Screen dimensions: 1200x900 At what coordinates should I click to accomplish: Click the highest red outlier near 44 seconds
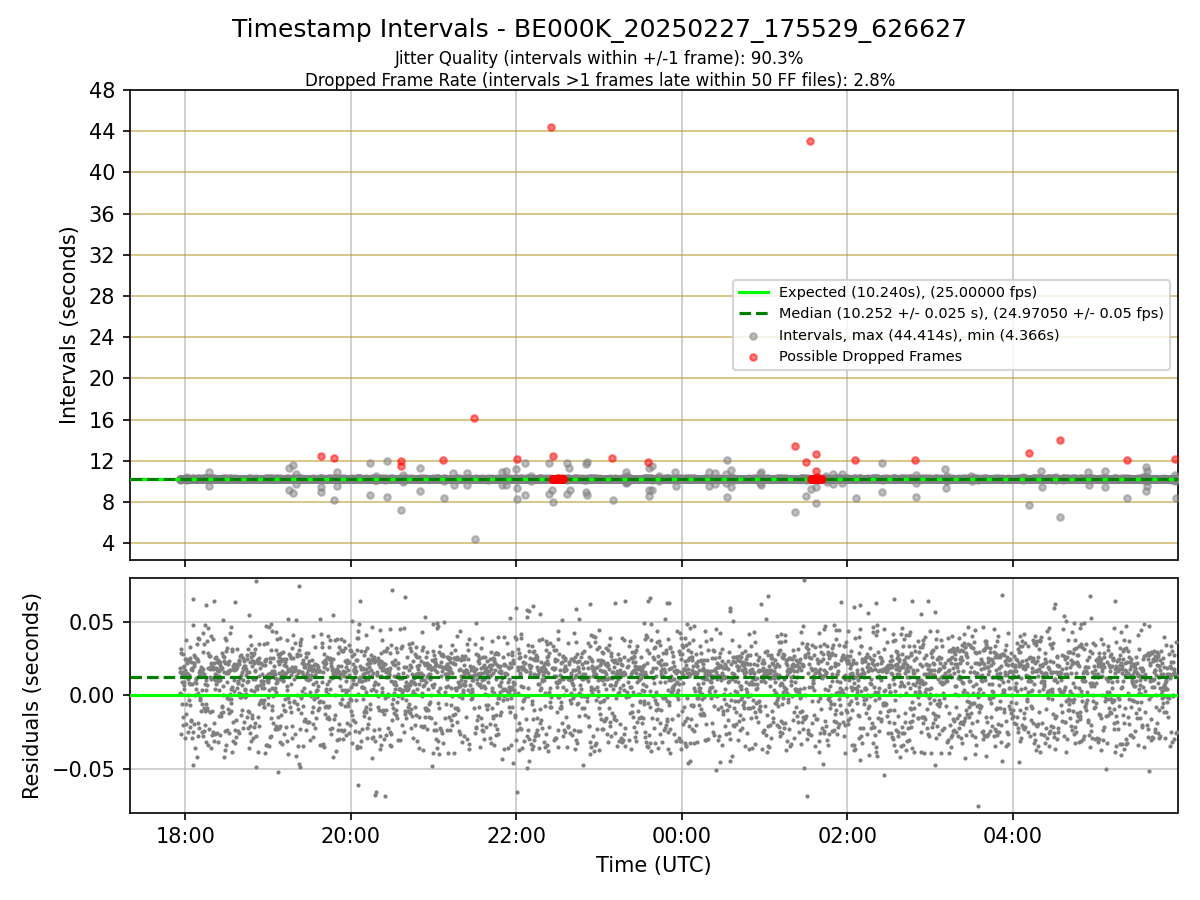(551, 127)
